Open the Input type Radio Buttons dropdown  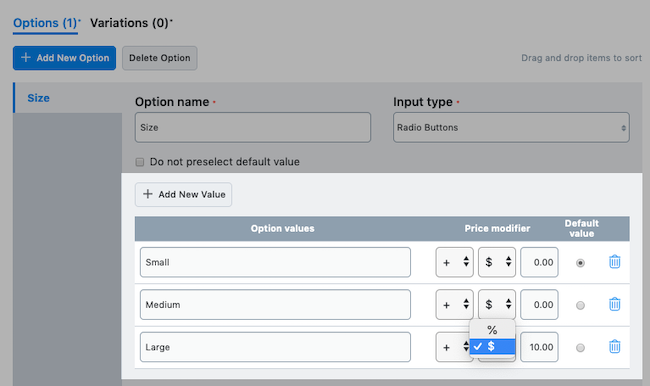(x=511, y=127)
